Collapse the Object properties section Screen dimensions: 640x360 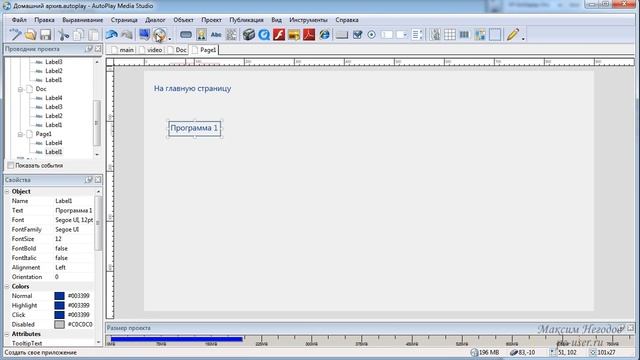coord(7,191)
